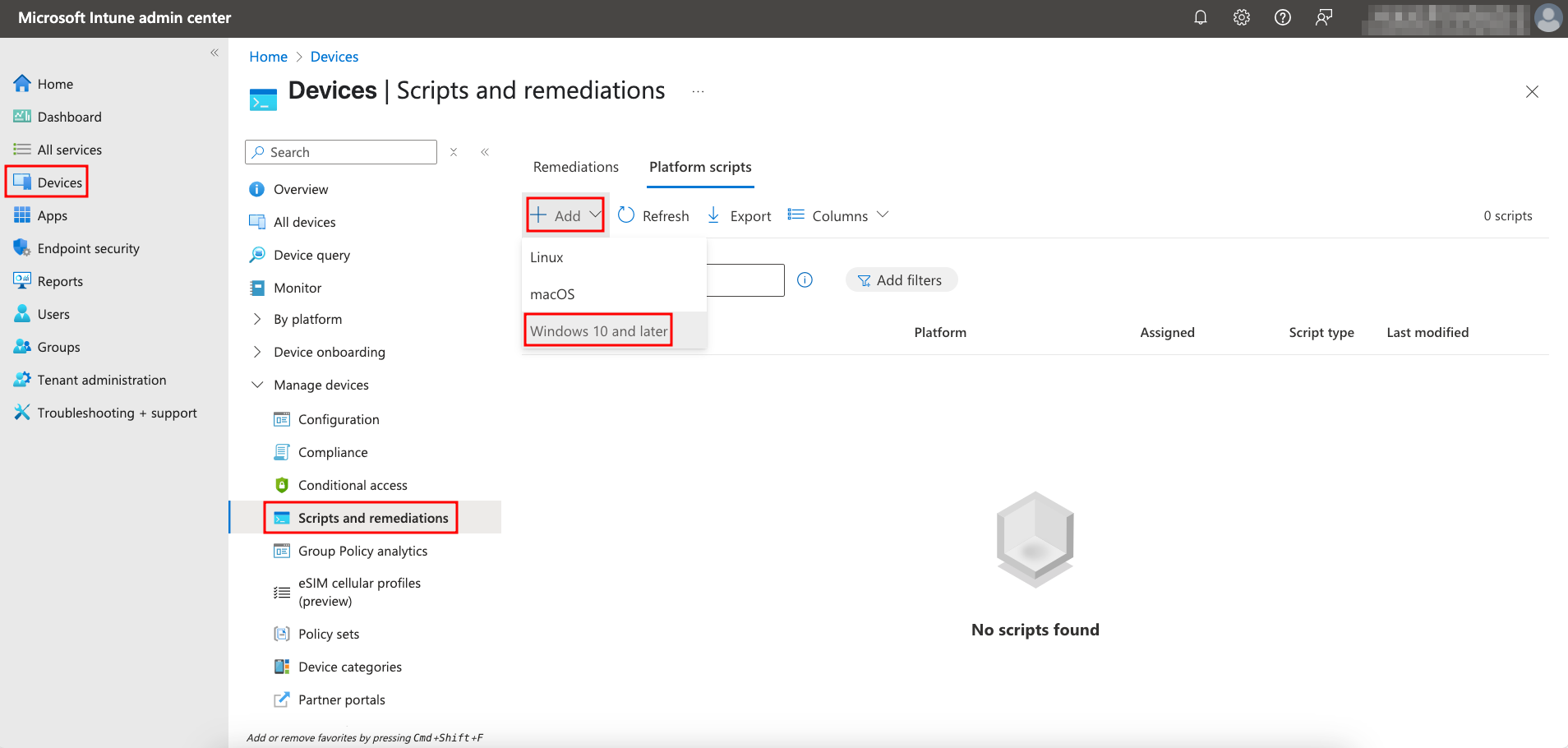Switch to the Platform scripts tab
Screen dimensions: 1568x748
coord(700,167)
